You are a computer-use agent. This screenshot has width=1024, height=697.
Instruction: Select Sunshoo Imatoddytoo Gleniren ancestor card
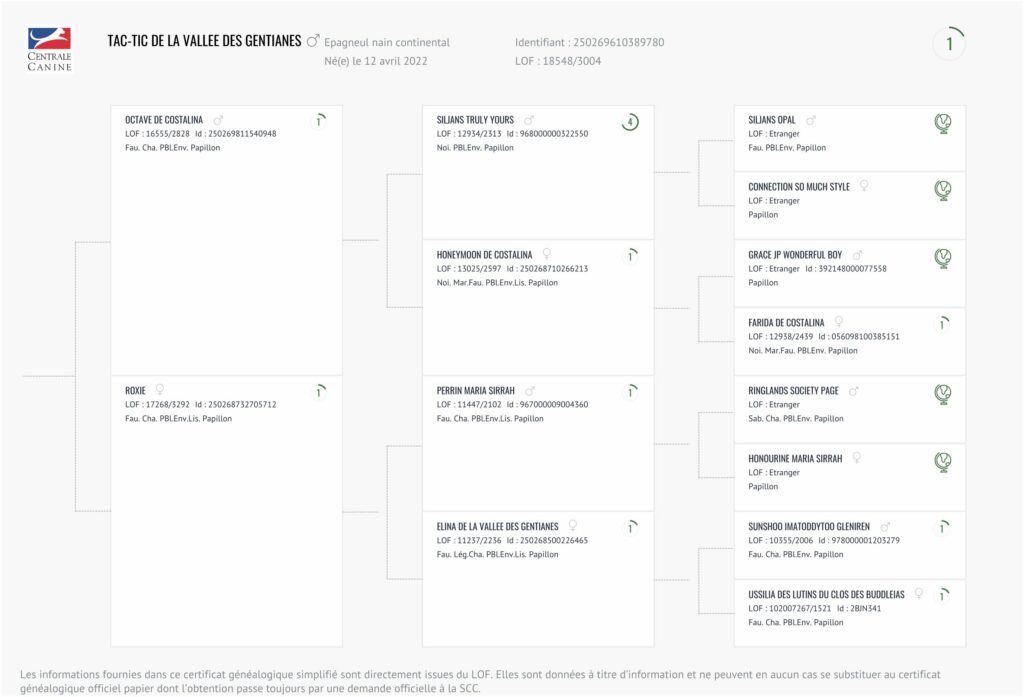coord(850,545)
